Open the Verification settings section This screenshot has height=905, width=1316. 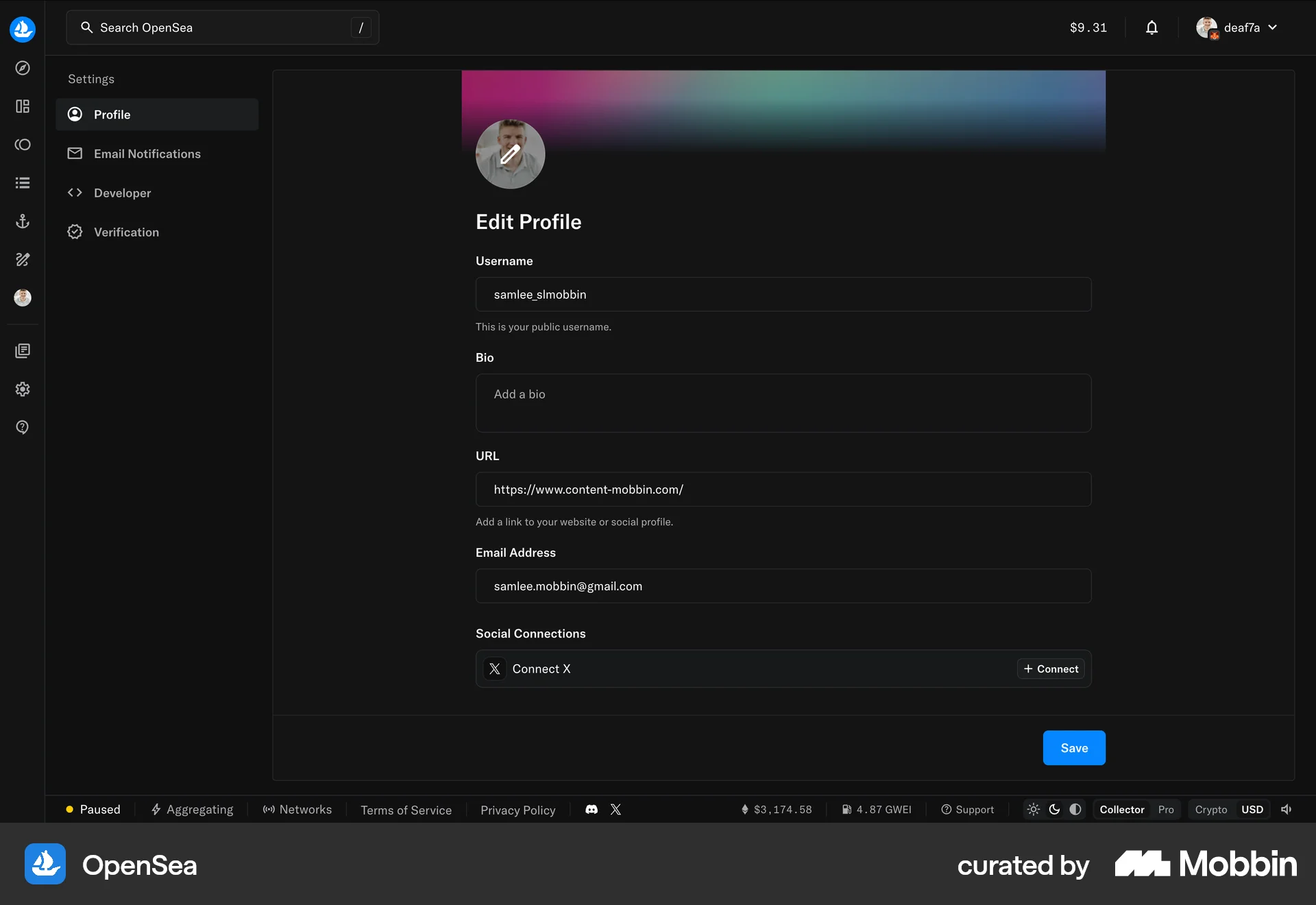pos(126,232)
